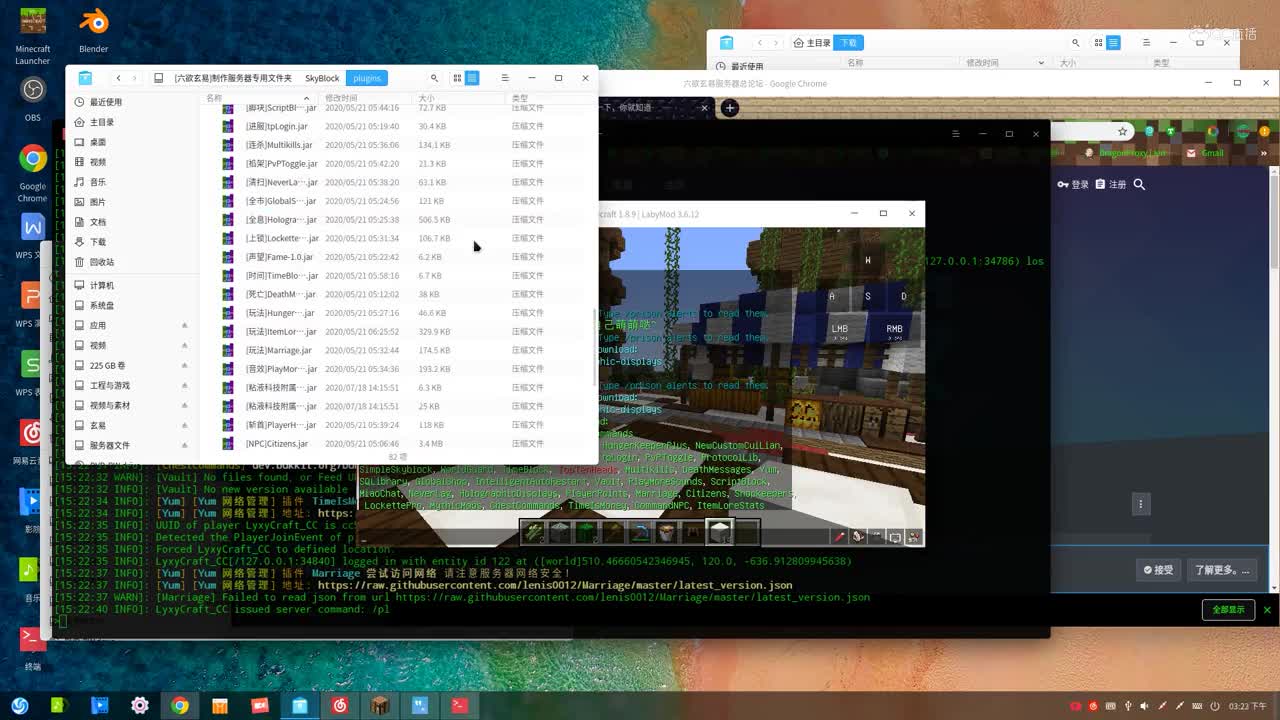Go forward in plugins file manager

(135, 78)
